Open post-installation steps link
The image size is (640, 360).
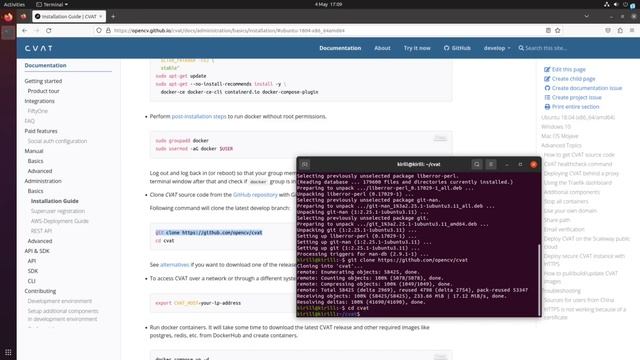point(199,116)
